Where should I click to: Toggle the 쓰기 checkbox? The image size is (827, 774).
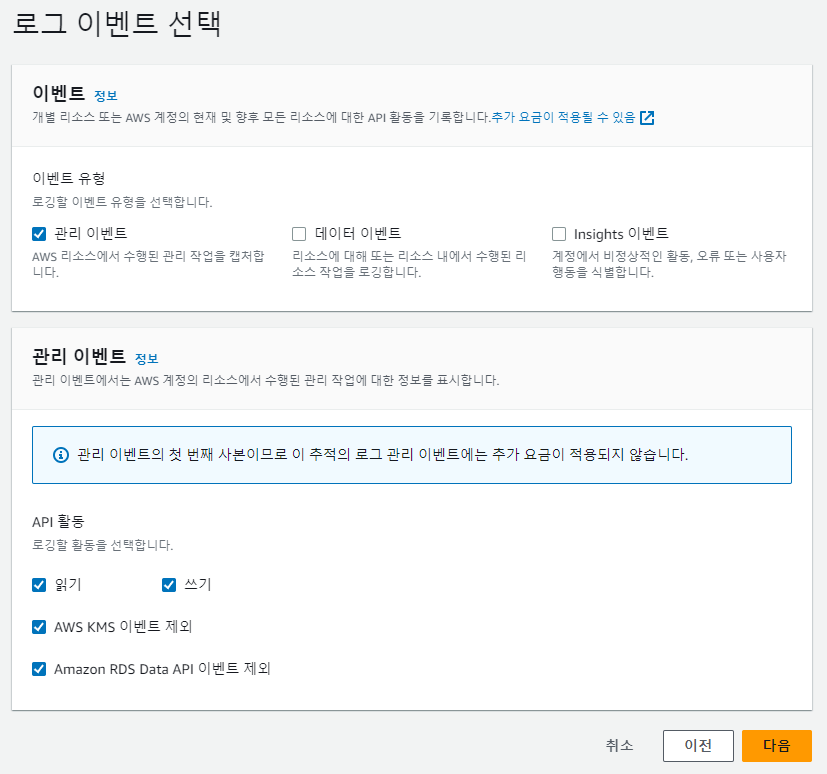(169, 585)
